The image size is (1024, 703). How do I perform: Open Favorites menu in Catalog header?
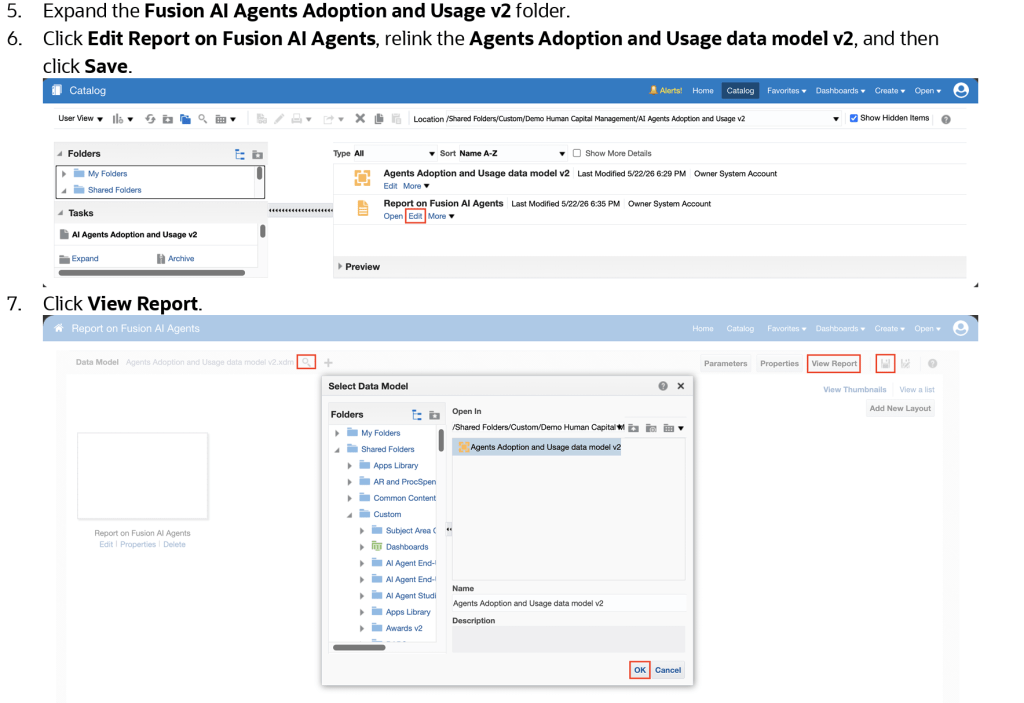pyautogui.click(x=786, y=91)
